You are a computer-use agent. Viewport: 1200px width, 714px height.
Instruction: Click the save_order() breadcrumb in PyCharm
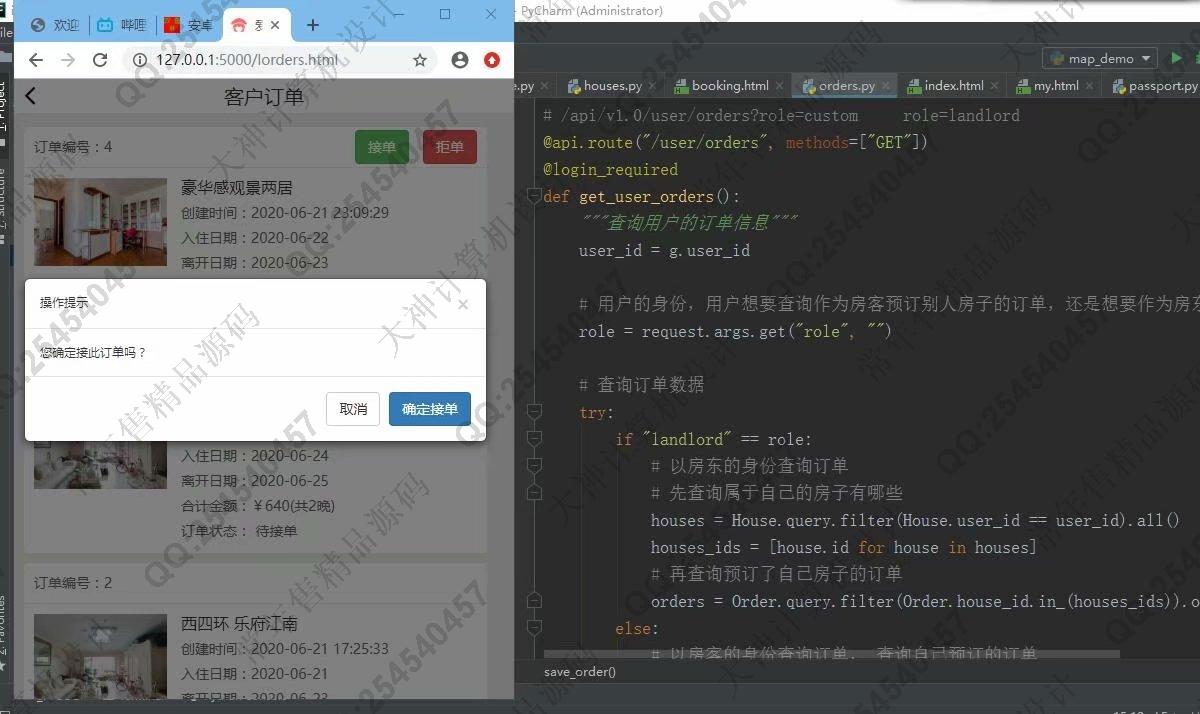tap(580, 672)
